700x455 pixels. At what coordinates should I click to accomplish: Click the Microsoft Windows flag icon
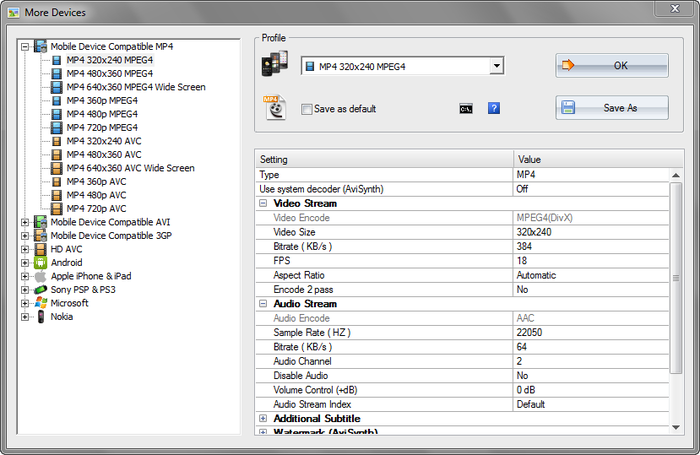40,303
